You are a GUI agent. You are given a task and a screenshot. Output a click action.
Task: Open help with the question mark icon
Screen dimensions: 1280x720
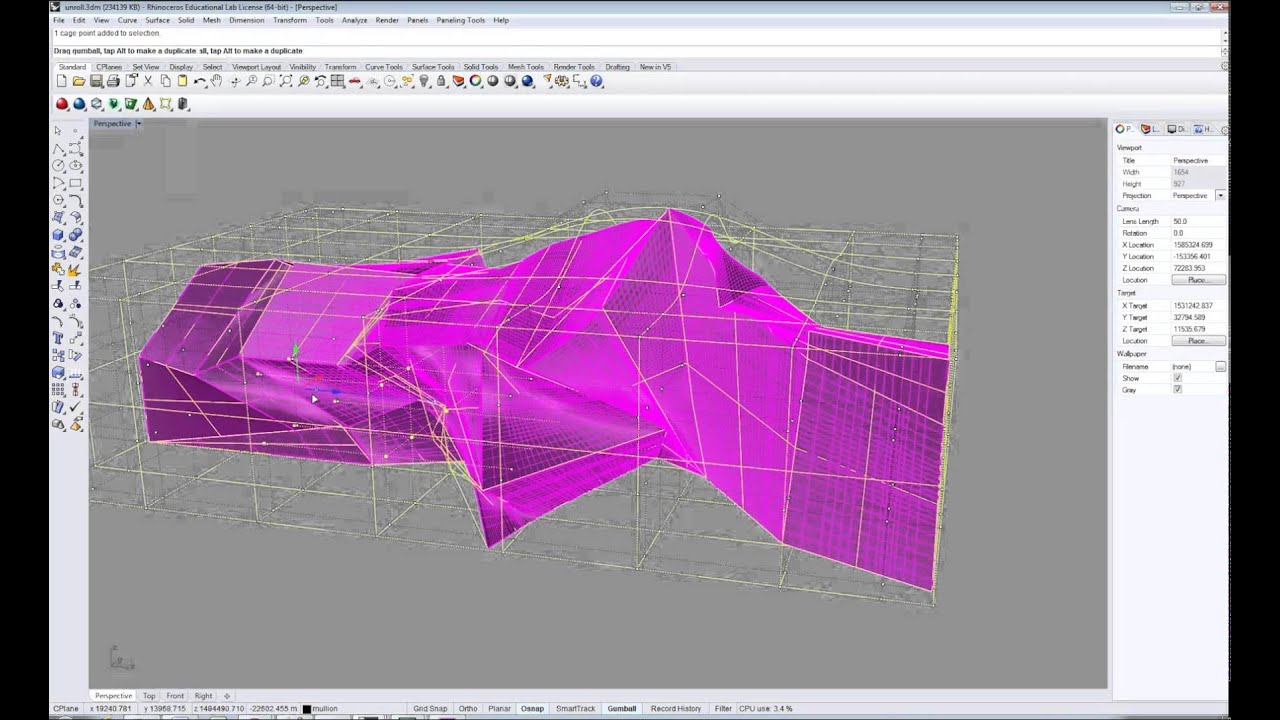pos(597,81)
